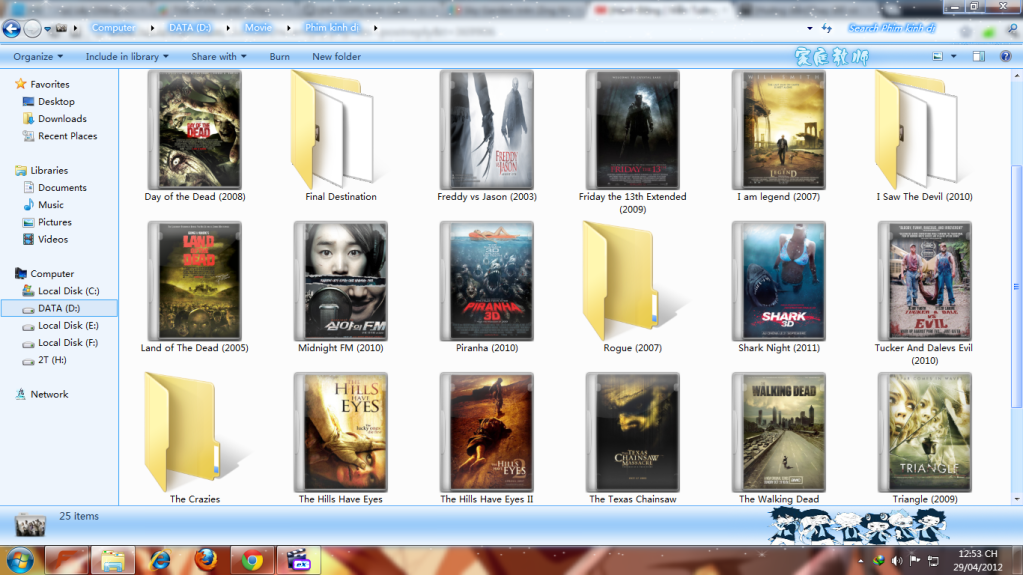The width and height of the screenshot is (1023, 575).
Task: Click the Forward navigation arrow
Action: (32, 28)
